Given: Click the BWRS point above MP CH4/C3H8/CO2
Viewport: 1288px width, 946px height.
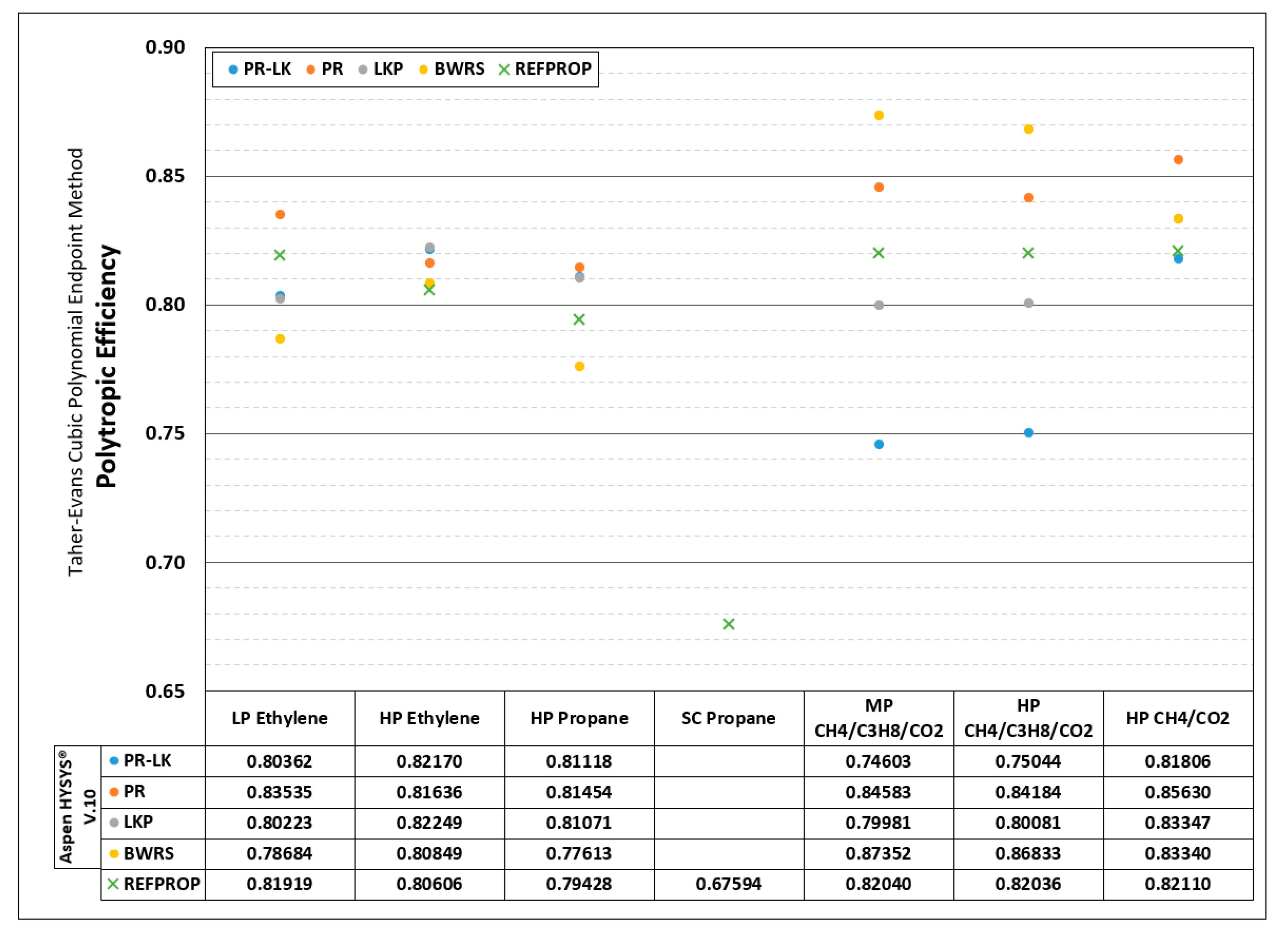Looking at the screenshot, I should [879, 115].
